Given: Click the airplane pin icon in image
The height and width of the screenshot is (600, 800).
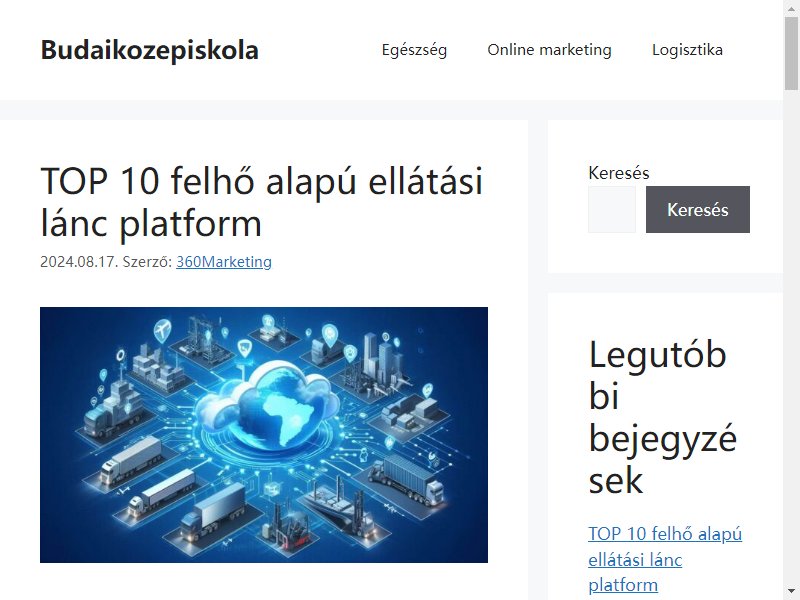Looking at the screenshot, I should (x=162, y=330).
